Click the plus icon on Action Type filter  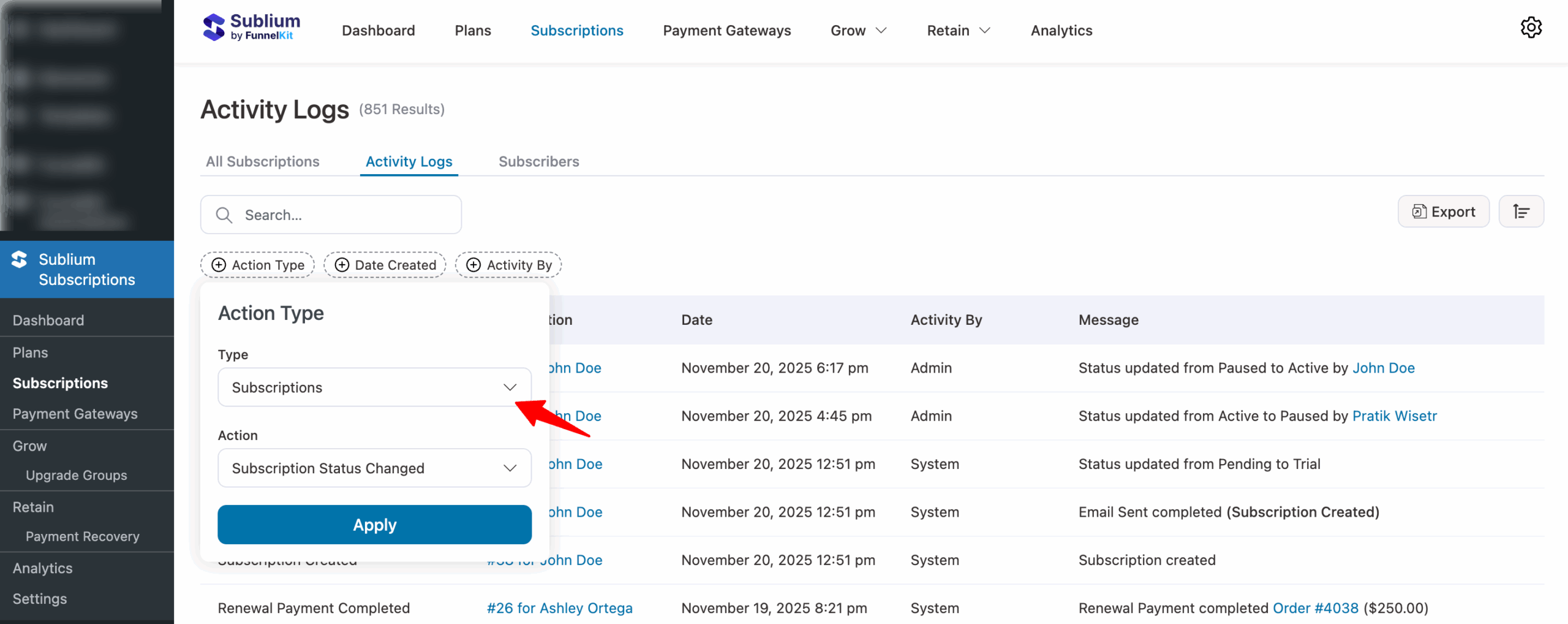click(219, 265)
